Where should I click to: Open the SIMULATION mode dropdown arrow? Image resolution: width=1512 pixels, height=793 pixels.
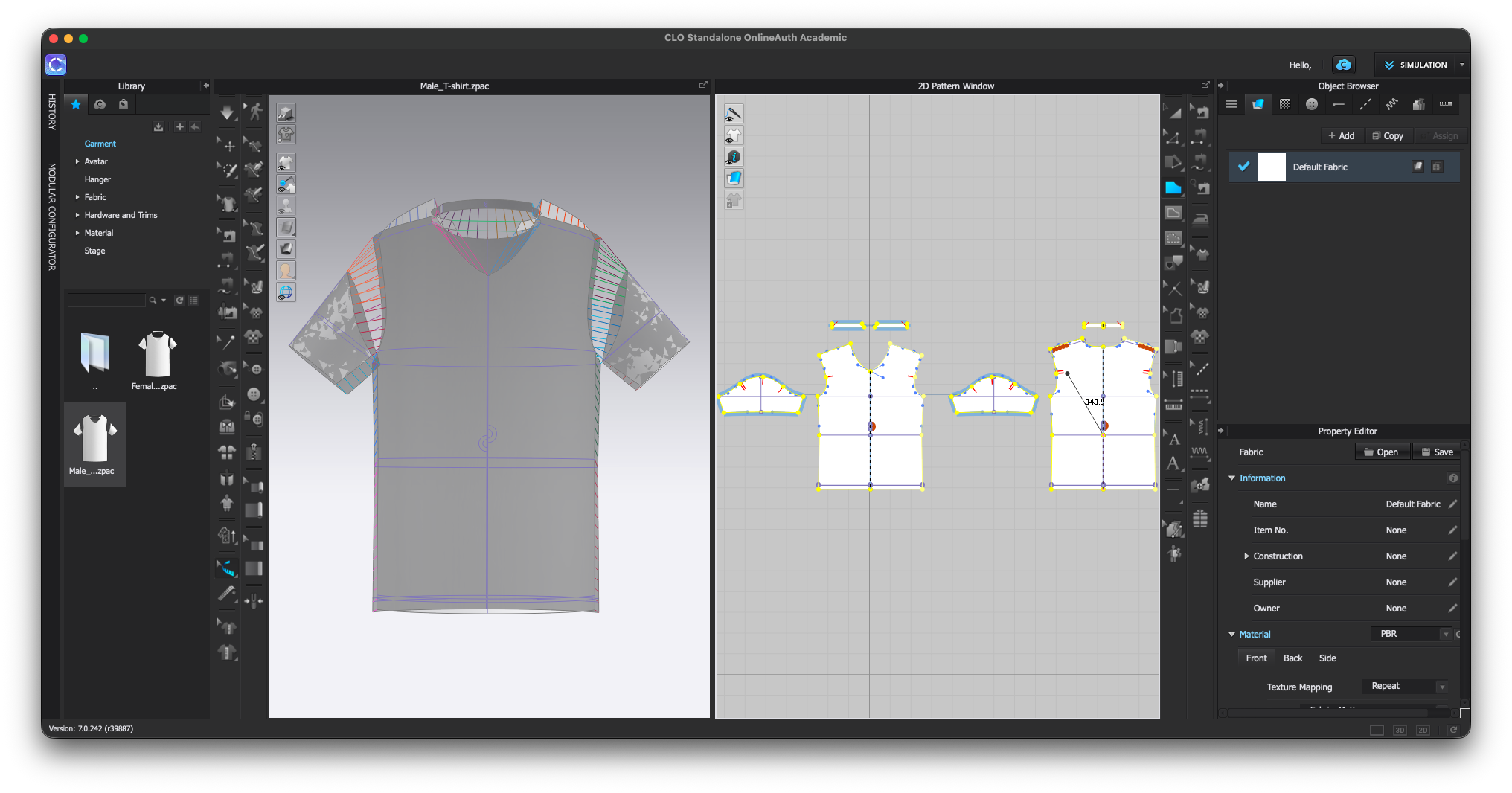(1462, 65)
